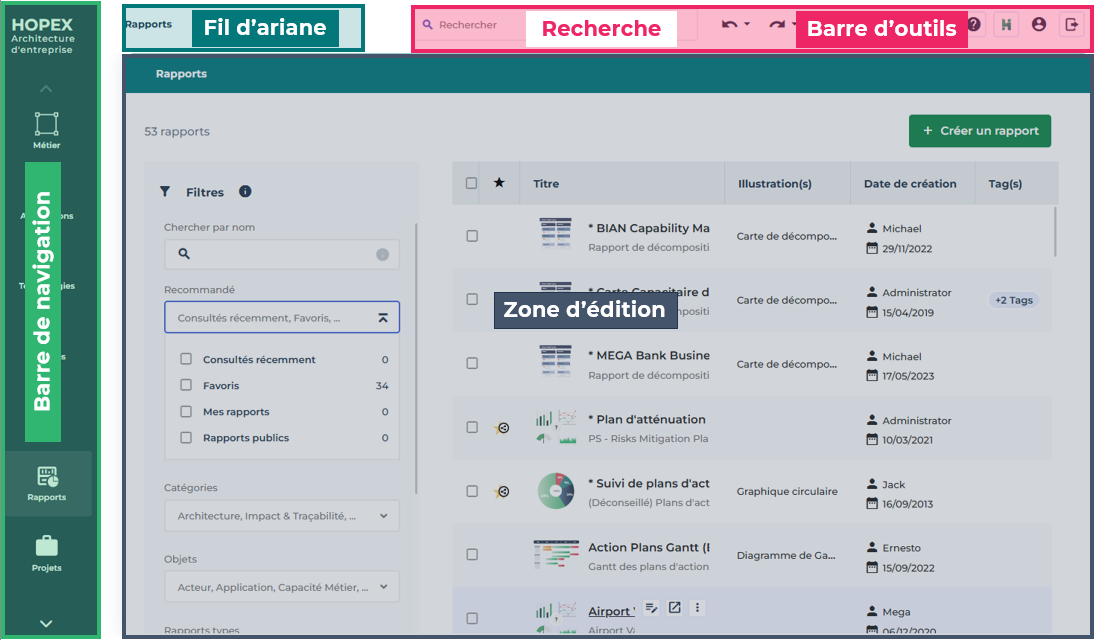Collapse the Recommandé dropdown
Viewport: 1096px width, 640px height.
pyautogui.click(x=382, y=318)
